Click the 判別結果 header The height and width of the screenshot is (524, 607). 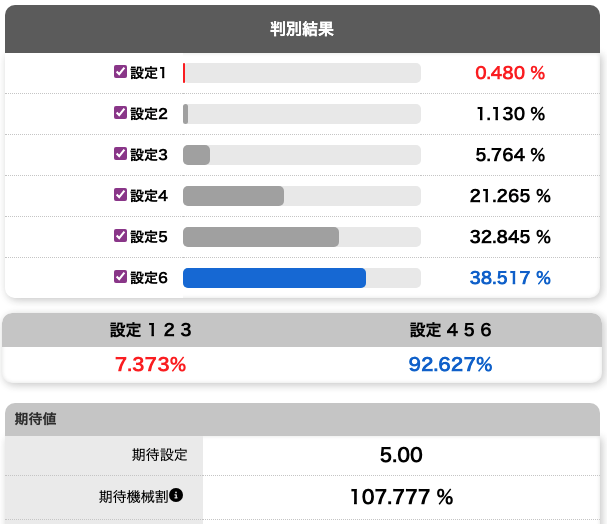click(x=302, y=29)
